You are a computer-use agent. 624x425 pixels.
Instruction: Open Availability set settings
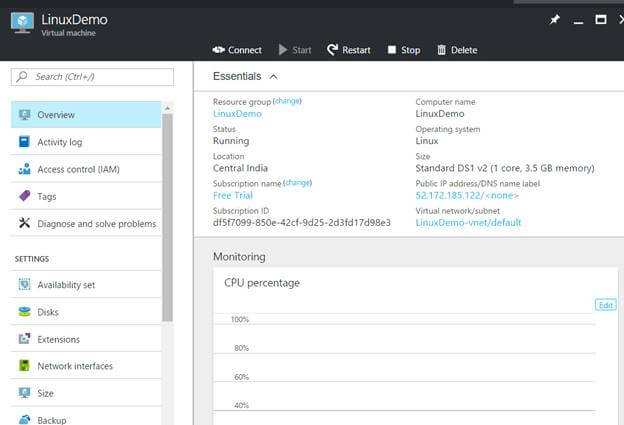(x=66, y=285)
